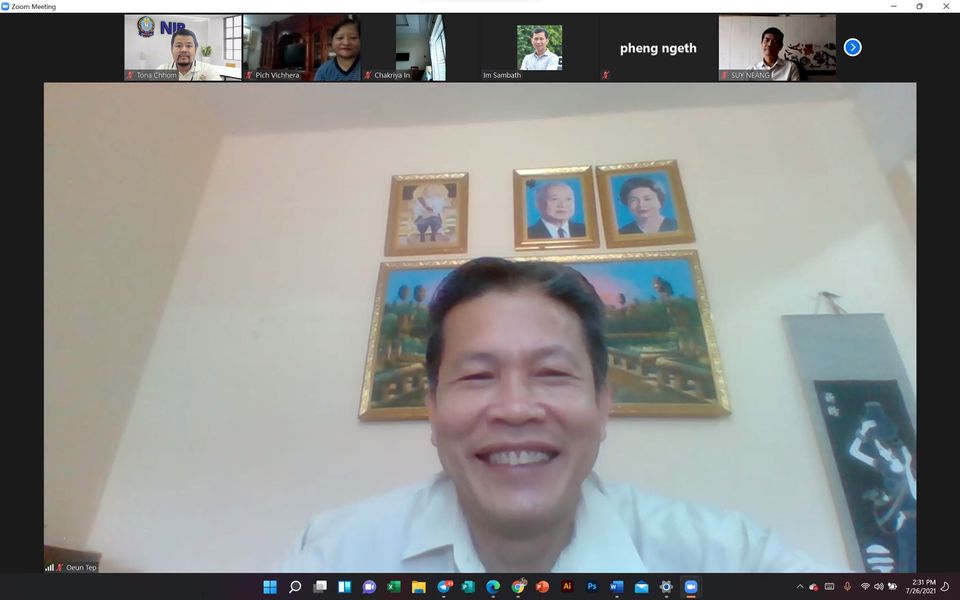Switch to the Zoom taskbar icon
The image size is (960, 600).
(690, 587)
